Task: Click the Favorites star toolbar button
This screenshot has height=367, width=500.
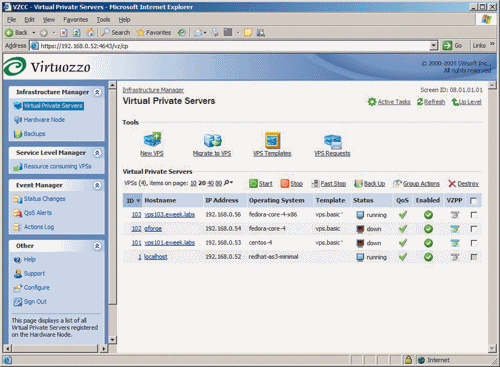Action: tap(154, 33)
